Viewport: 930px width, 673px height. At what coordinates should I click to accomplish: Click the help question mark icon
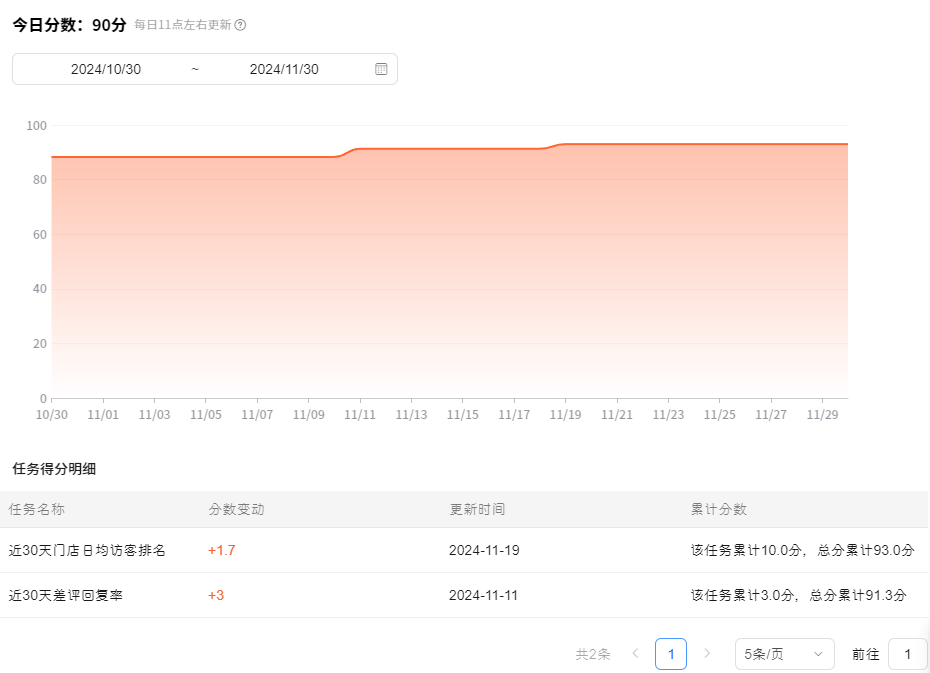pos(240,25)
